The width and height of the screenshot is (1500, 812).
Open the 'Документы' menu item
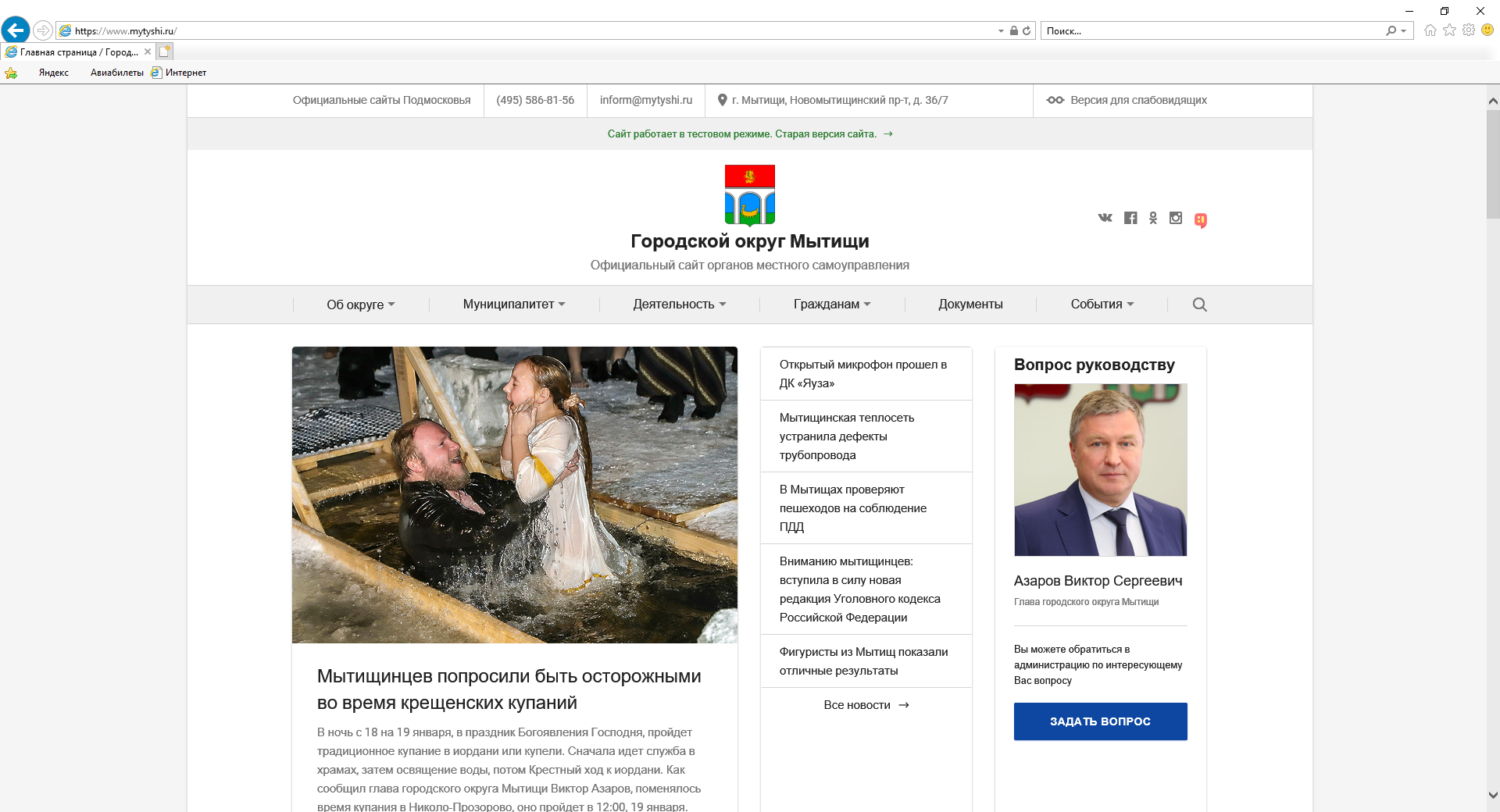[970, 304]
